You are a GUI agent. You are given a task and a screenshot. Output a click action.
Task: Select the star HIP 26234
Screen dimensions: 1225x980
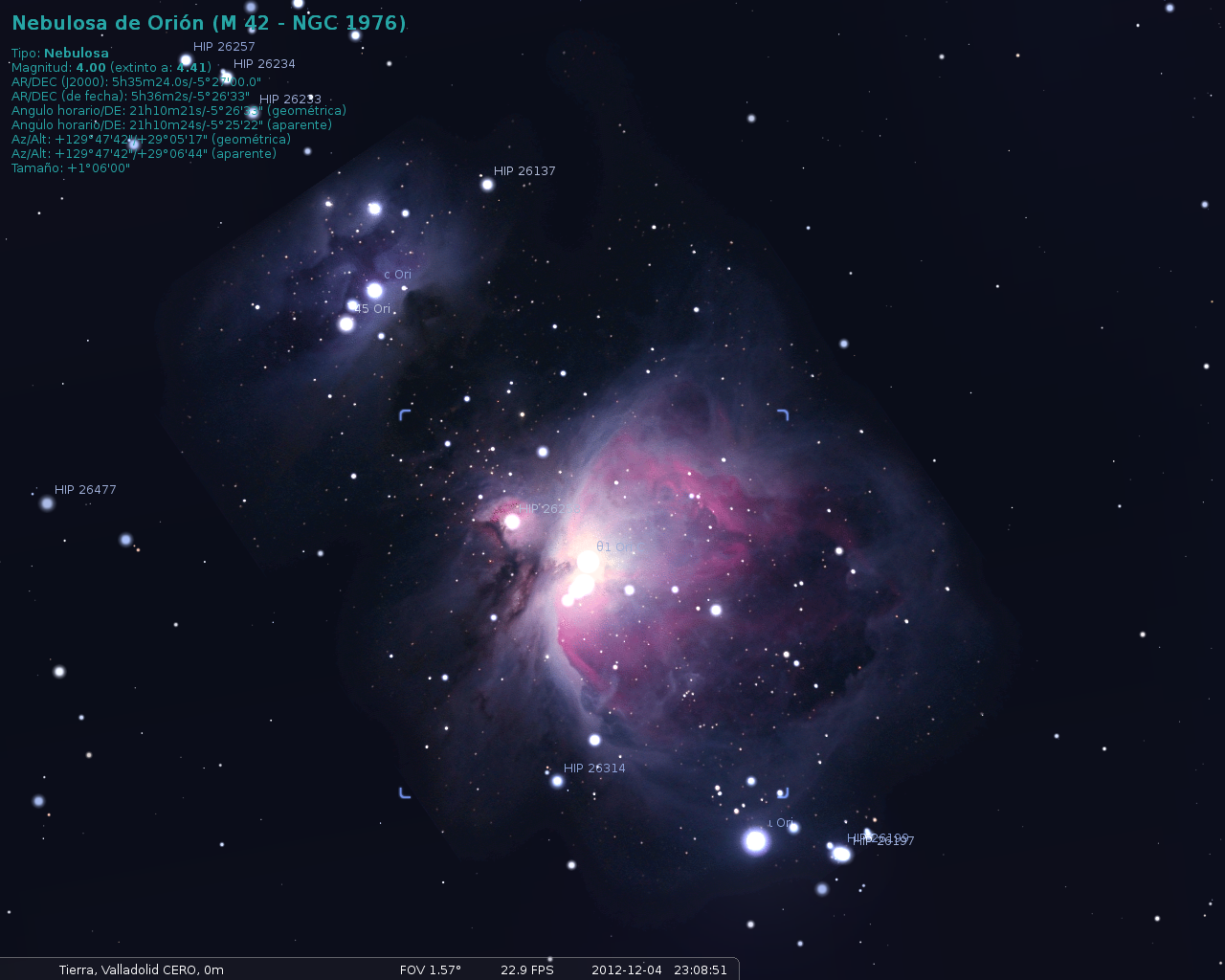(x=226, y=77)
